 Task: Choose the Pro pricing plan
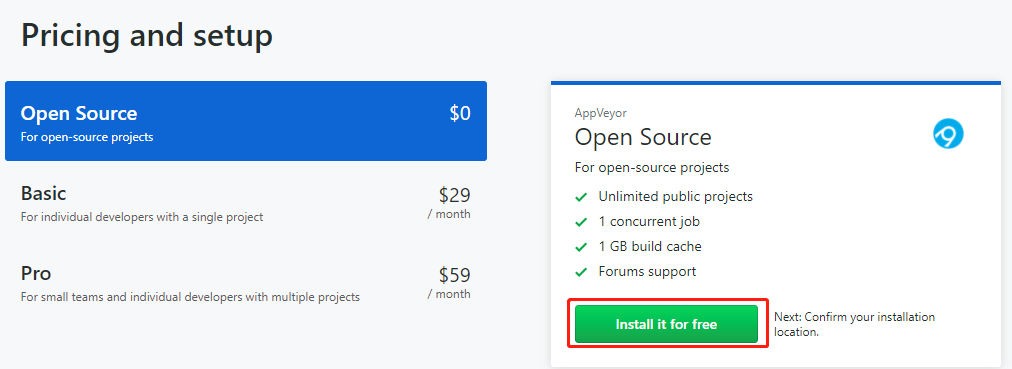pyautogui.click(x=246, y=283)
